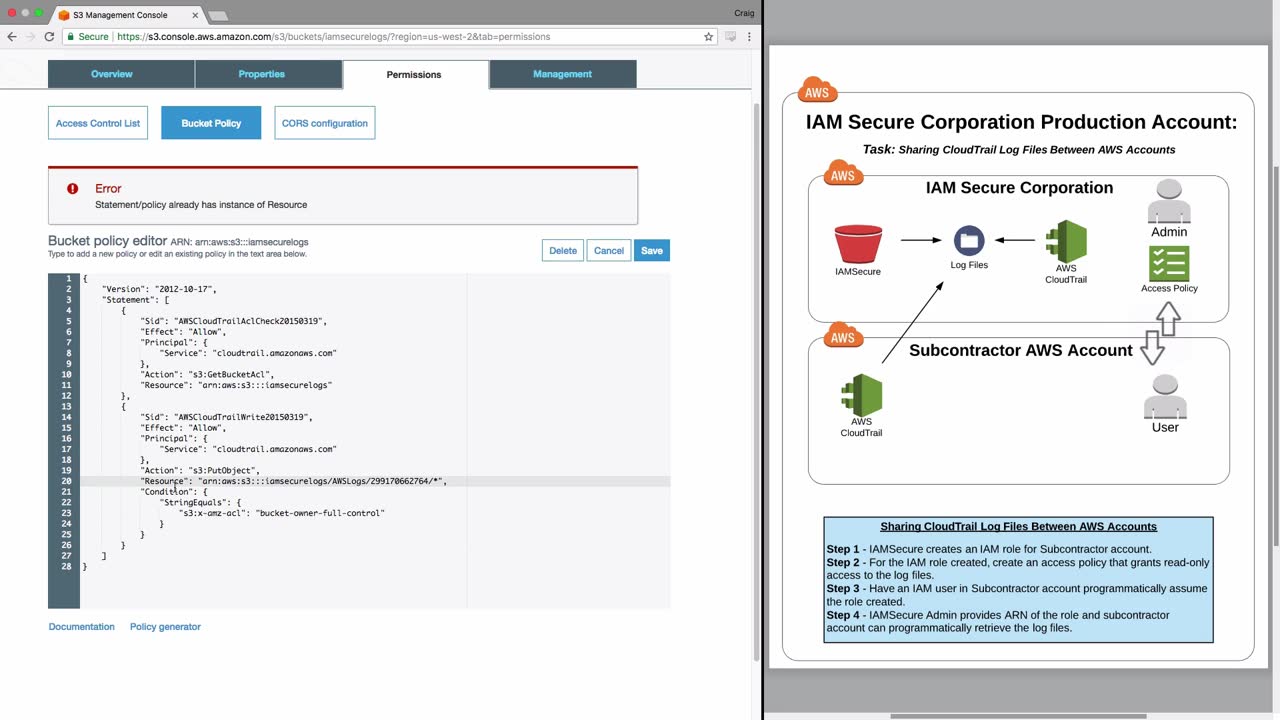Viewport: 1280px width, 720px height.
Task: Select the Permissions tab
Action: tap(415, 75)
